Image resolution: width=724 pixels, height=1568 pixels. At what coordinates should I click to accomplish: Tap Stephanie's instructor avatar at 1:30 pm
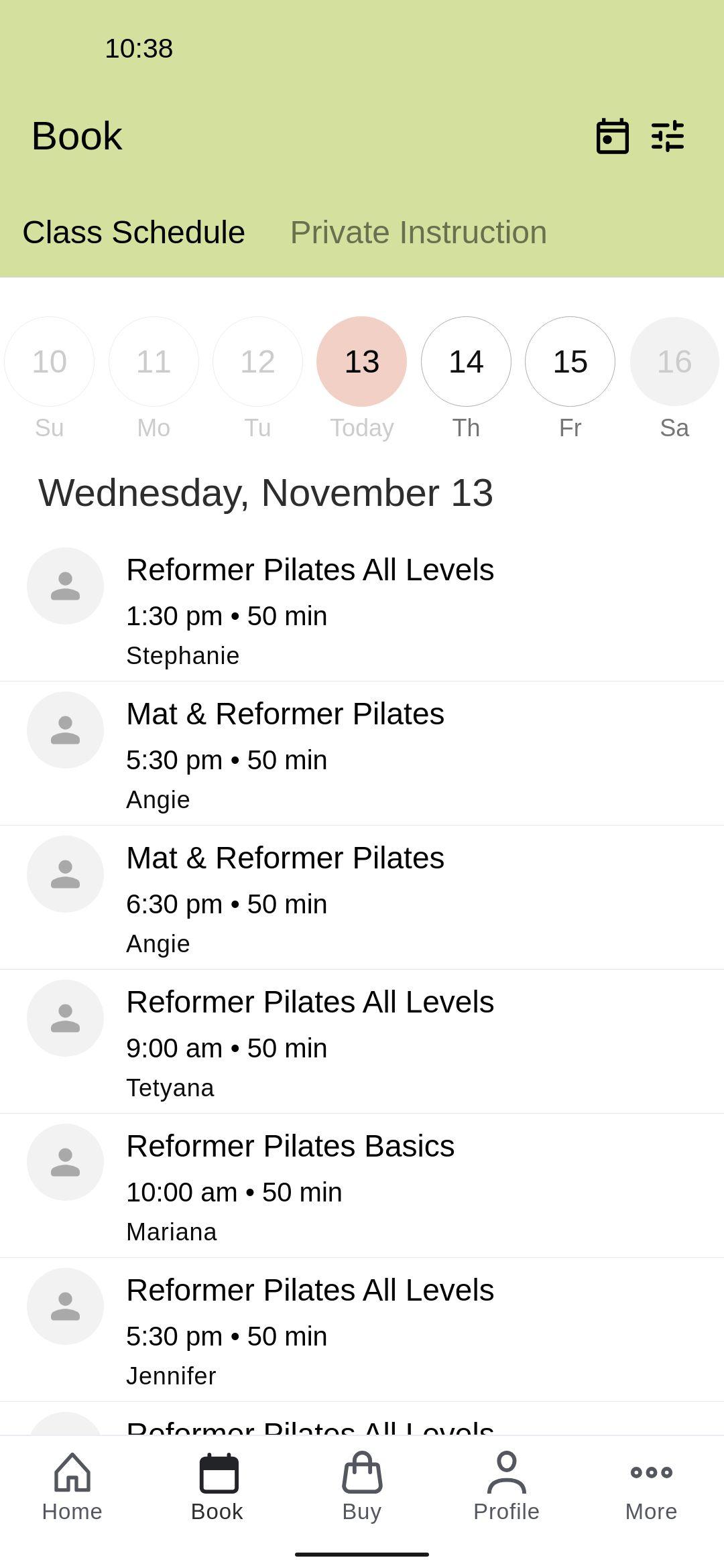(65, 586)
